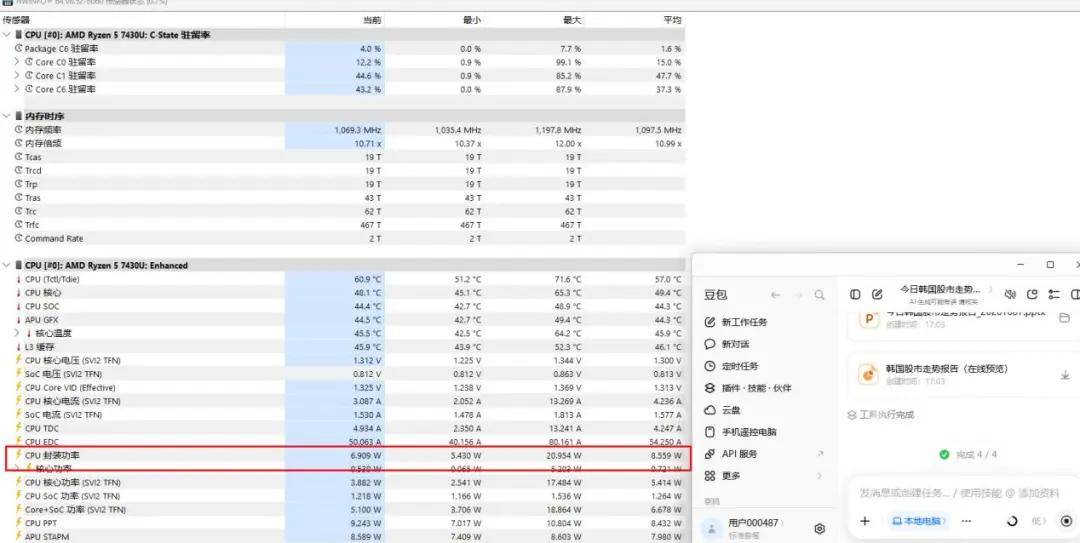The height and width of the screenshot is (543, 1080).
Task: Expand the 核心温度 row
Action: 17,333
